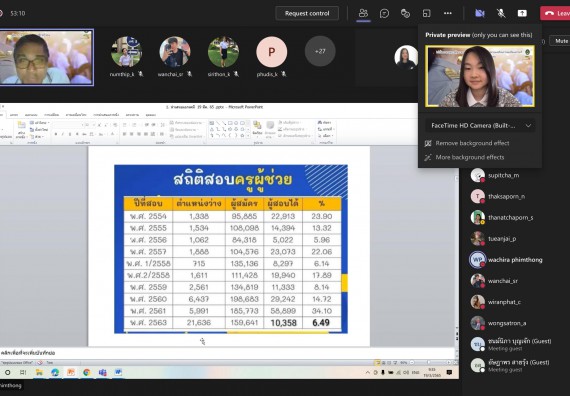Click the table cell reading 10,358
This screenshot has height=396, width=570.
pos(283,323)
